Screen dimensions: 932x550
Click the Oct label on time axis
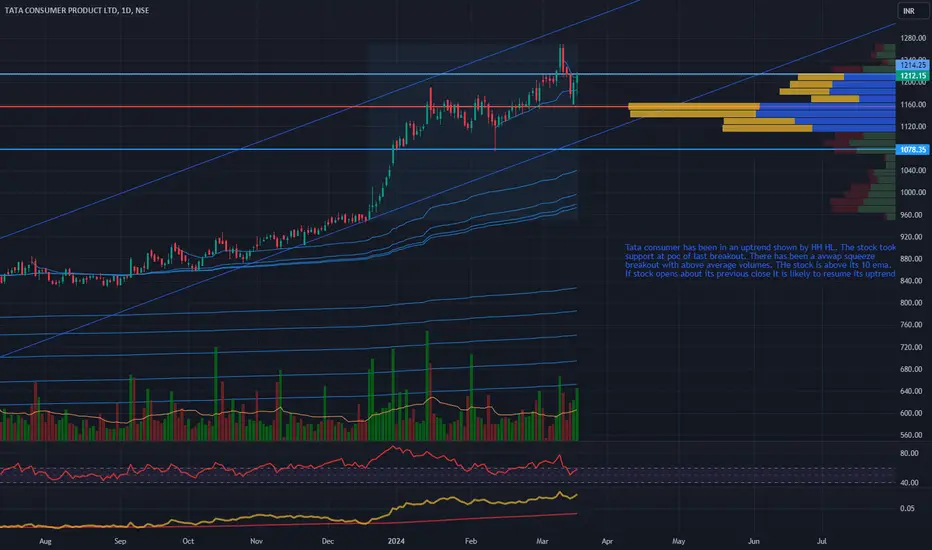click(x=188, y=541)
